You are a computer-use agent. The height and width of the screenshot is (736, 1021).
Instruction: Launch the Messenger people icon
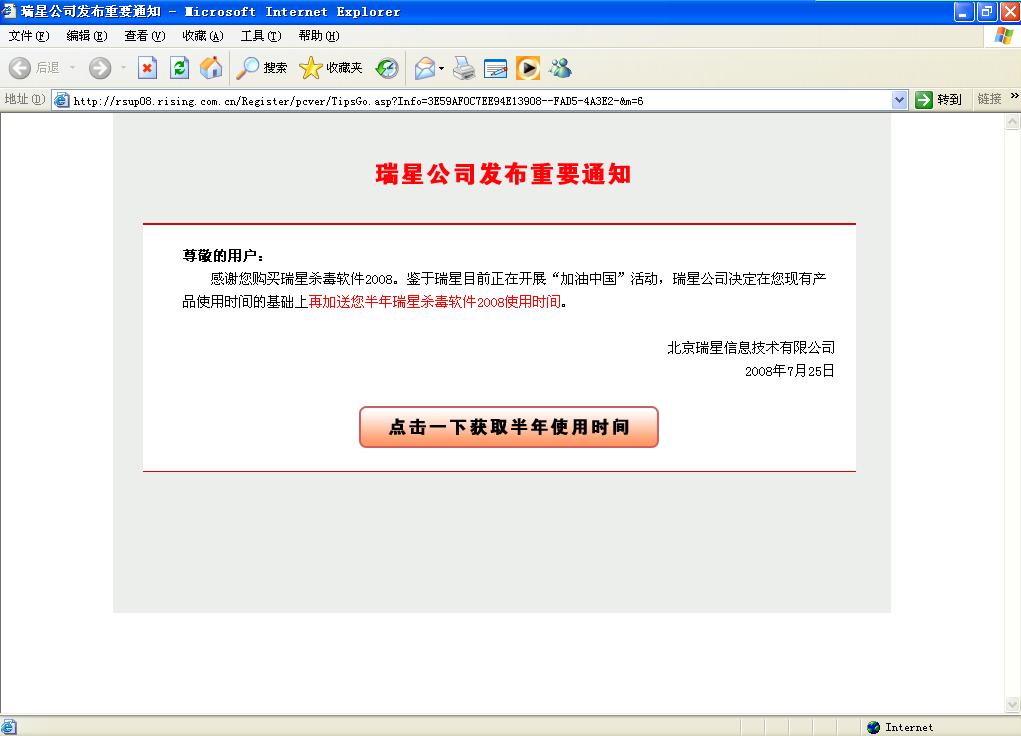pos(560,68)
